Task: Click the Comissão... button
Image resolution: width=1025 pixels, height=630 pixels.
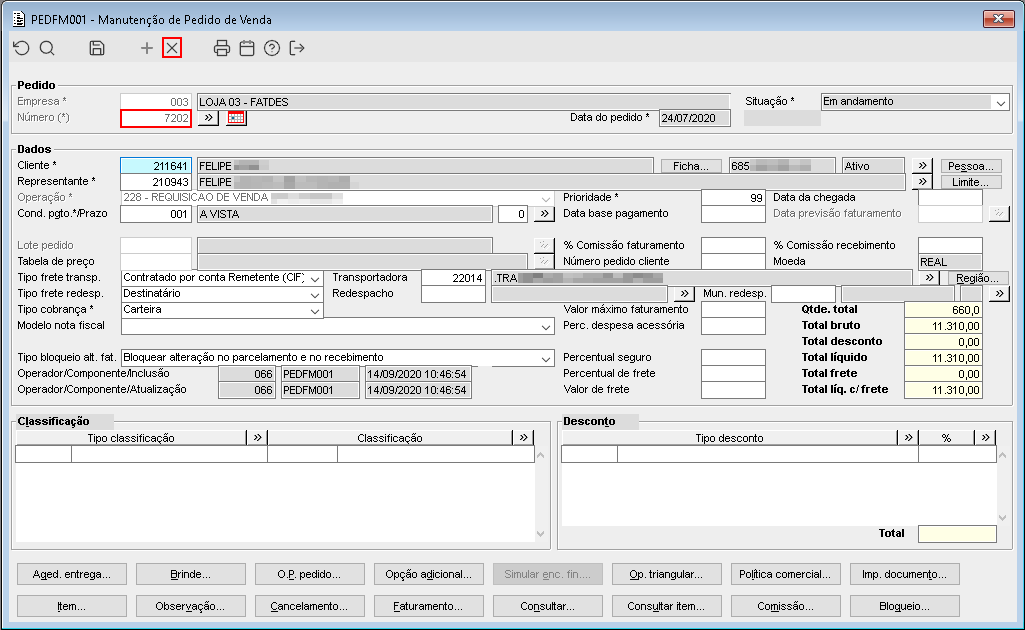Action: coord(786,606)
